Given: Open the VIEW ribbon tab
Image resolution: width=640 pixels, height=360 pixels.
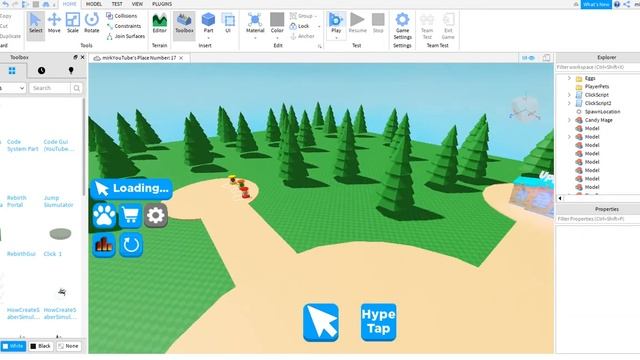Looking at the screenshot, I should [137, 4].
